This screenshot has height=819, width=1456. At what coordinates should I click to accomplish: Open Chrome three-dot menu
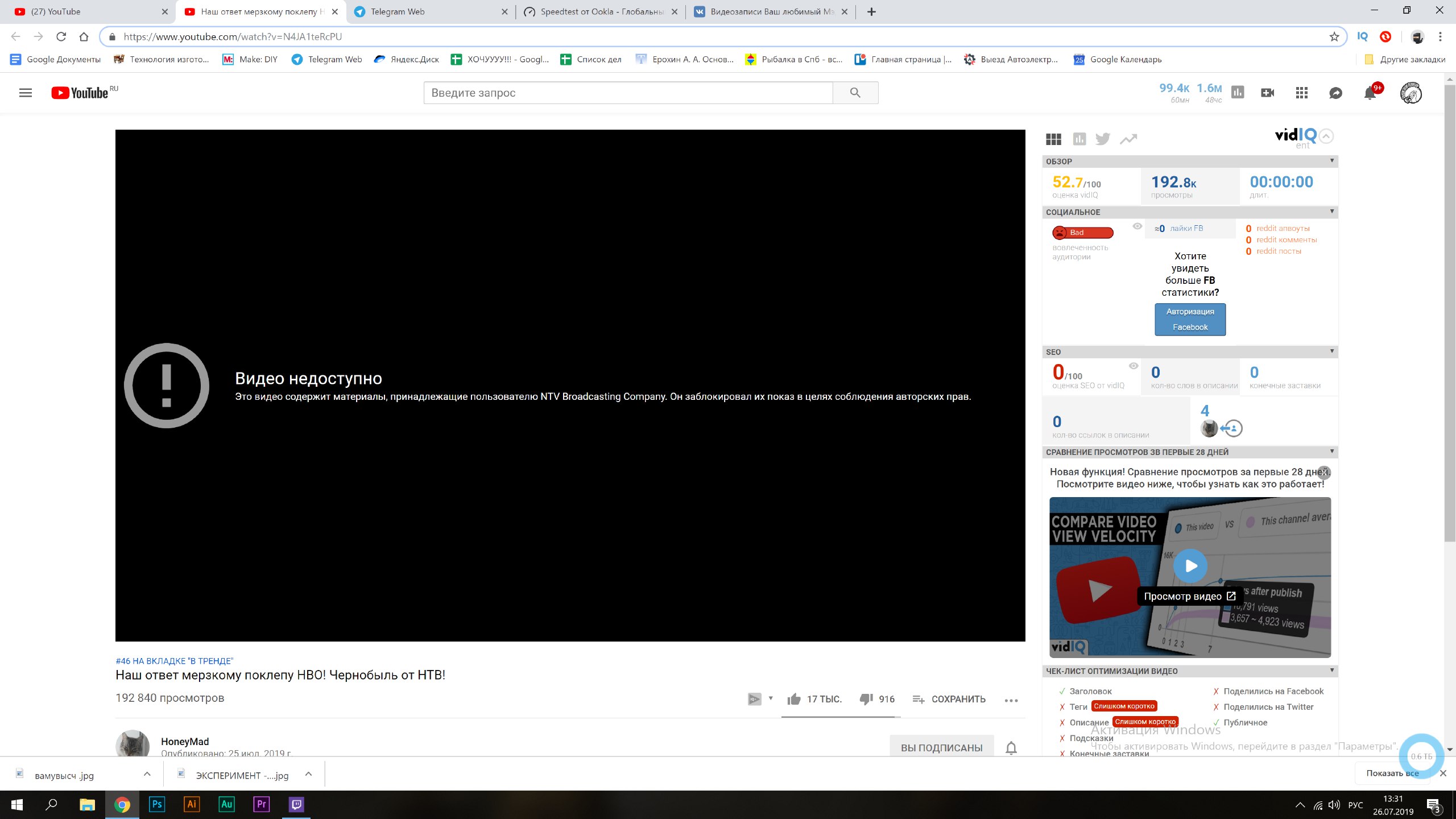coord(1440,36)
